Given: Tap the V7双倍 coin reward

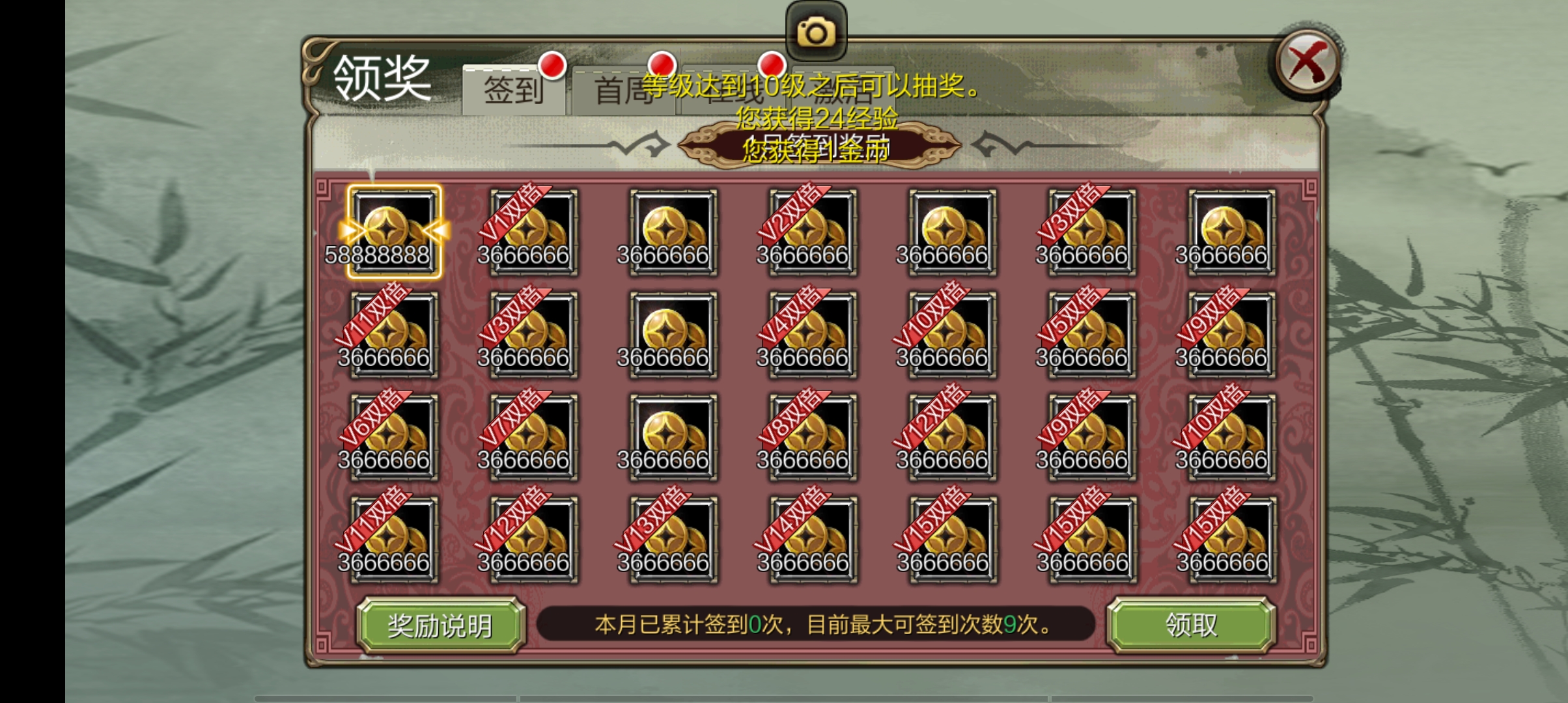Looking at the screenshot, I should click(x=534, y=437).
